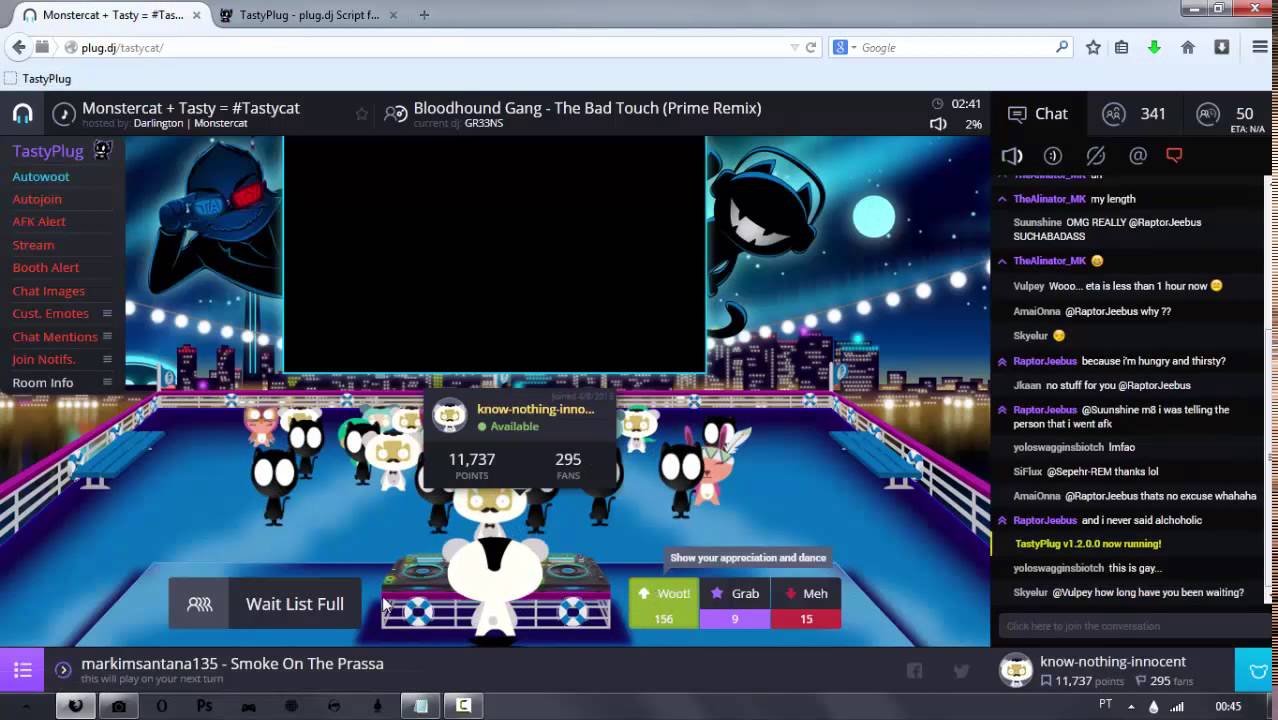Click the TastyPlug bookmark
1278x720 pixels.
pyautogui.click(x=38, y=78)
